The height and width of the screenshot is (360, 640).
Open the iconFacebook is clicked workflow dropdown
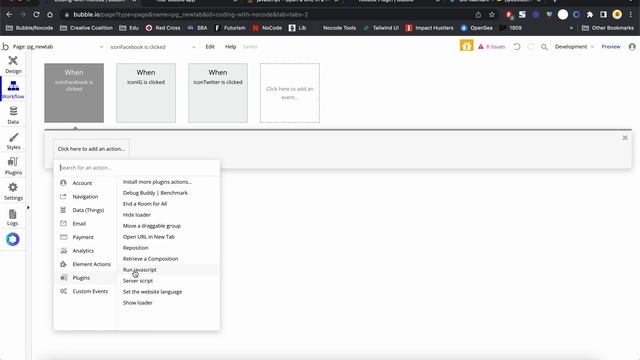[x=152, y=47]
